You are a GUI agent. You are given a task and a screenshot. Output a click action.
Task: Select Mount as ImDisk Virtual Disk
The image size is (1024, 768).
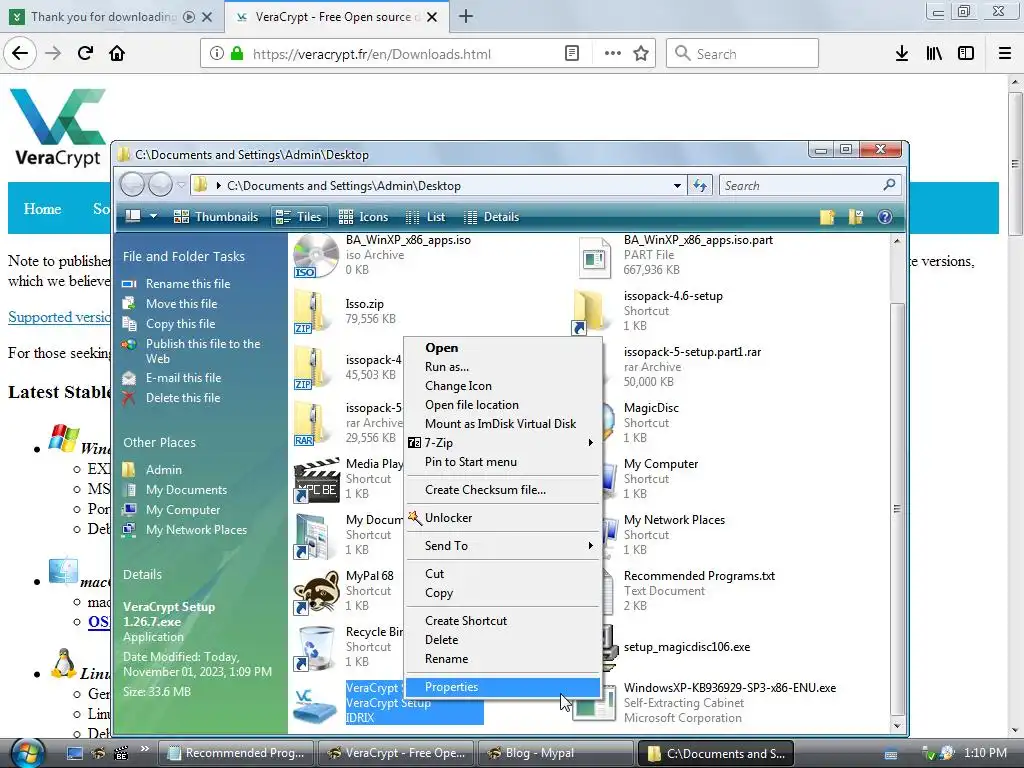coord(502,424)
